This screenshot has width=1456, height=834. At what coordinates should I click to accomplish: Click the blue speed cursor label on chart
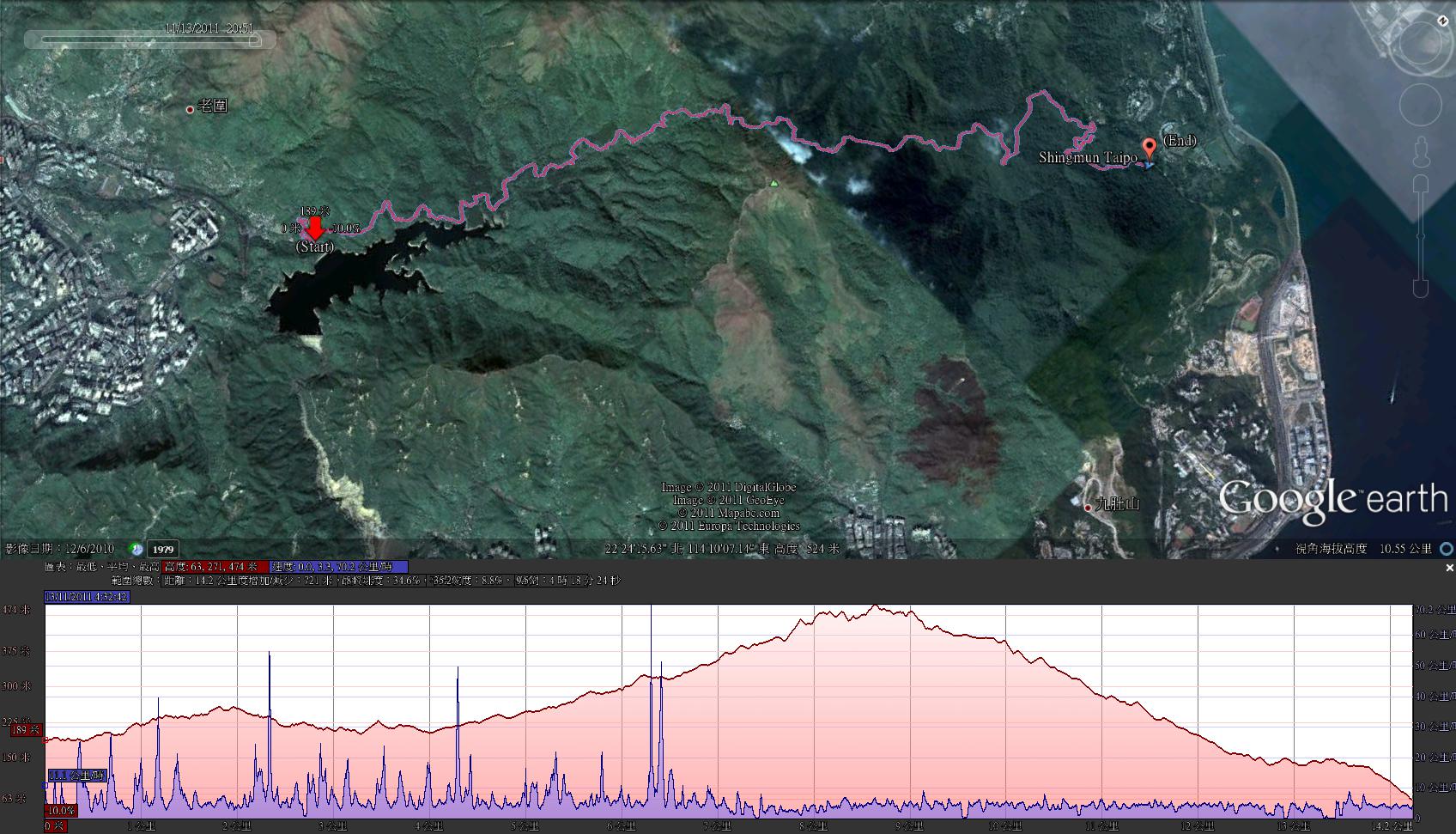pos(76,776)
